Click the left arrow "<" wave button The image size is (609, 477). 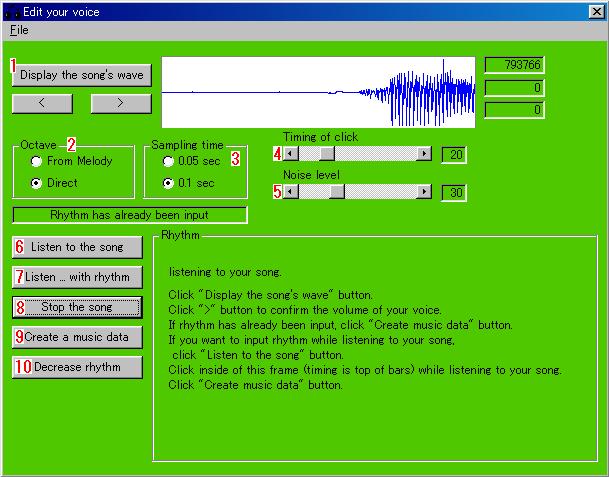point(42,102)
